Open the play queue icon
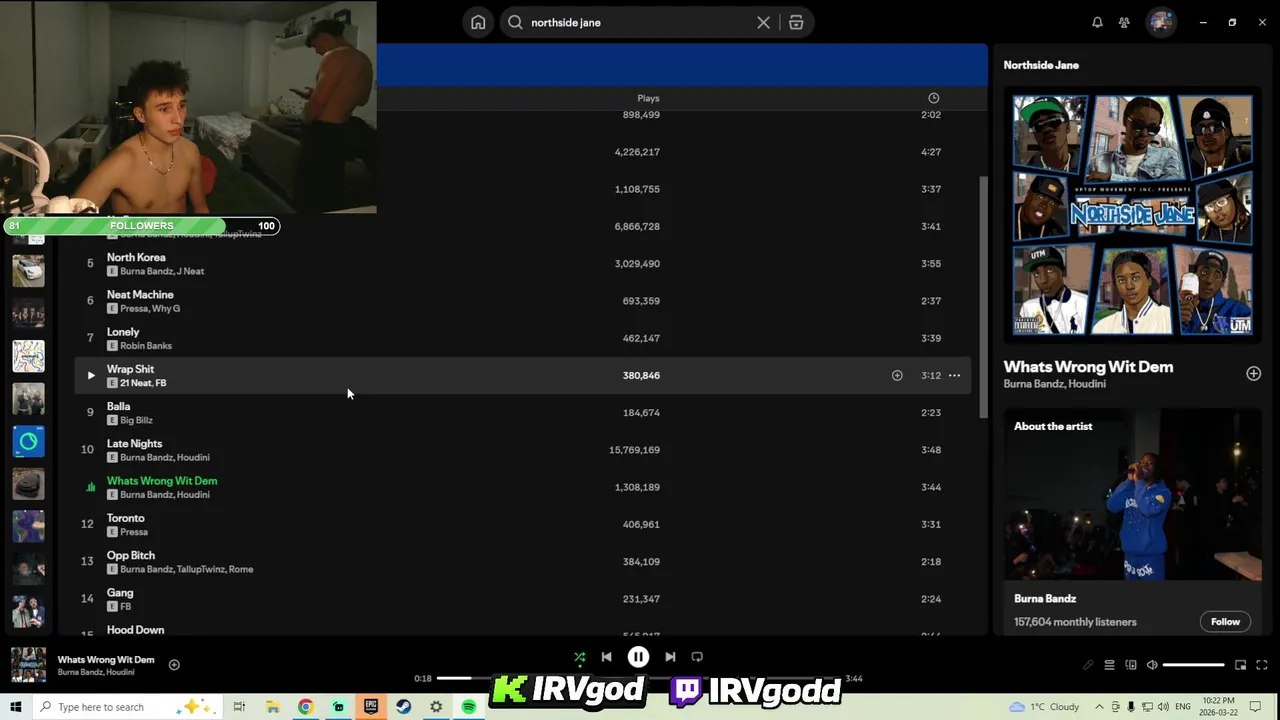The width and height of the screenshot is (1280, 720). (x=1109, y=665)
